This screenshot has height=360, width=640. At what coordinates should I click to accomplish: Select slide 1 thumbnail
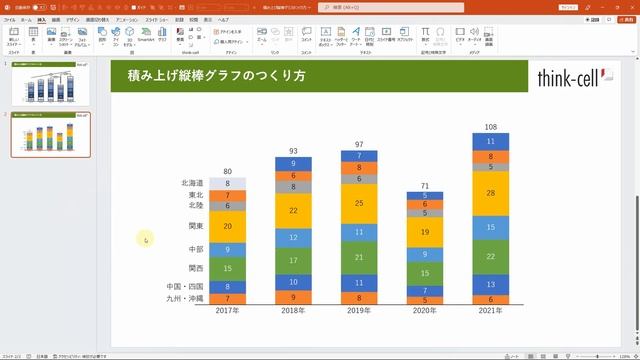pos(51,84)
